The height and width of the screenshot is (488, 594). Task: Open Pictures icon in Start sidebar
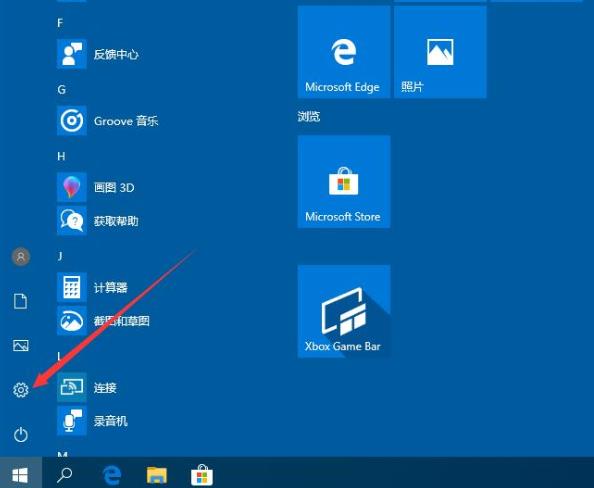point(21,345)
